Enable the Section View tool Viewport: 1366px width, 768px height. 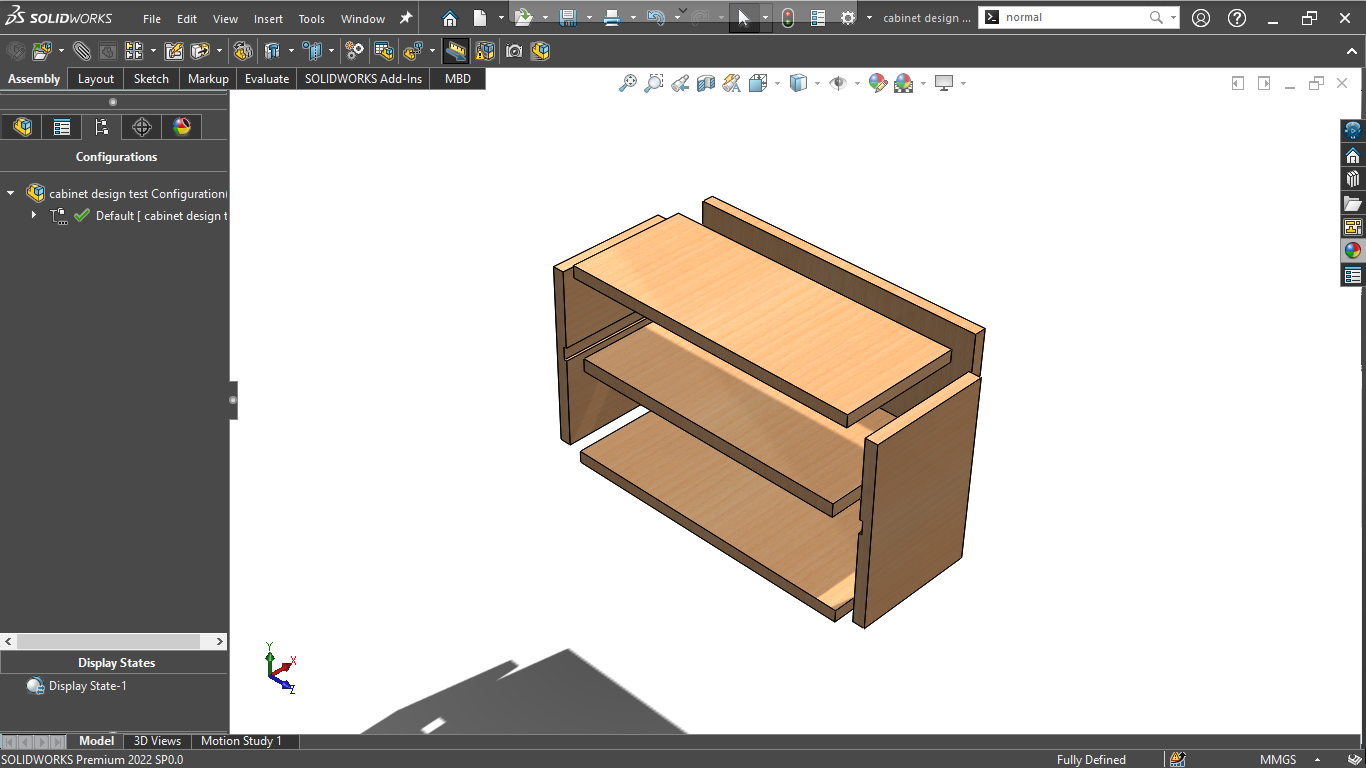click(705, 83)
